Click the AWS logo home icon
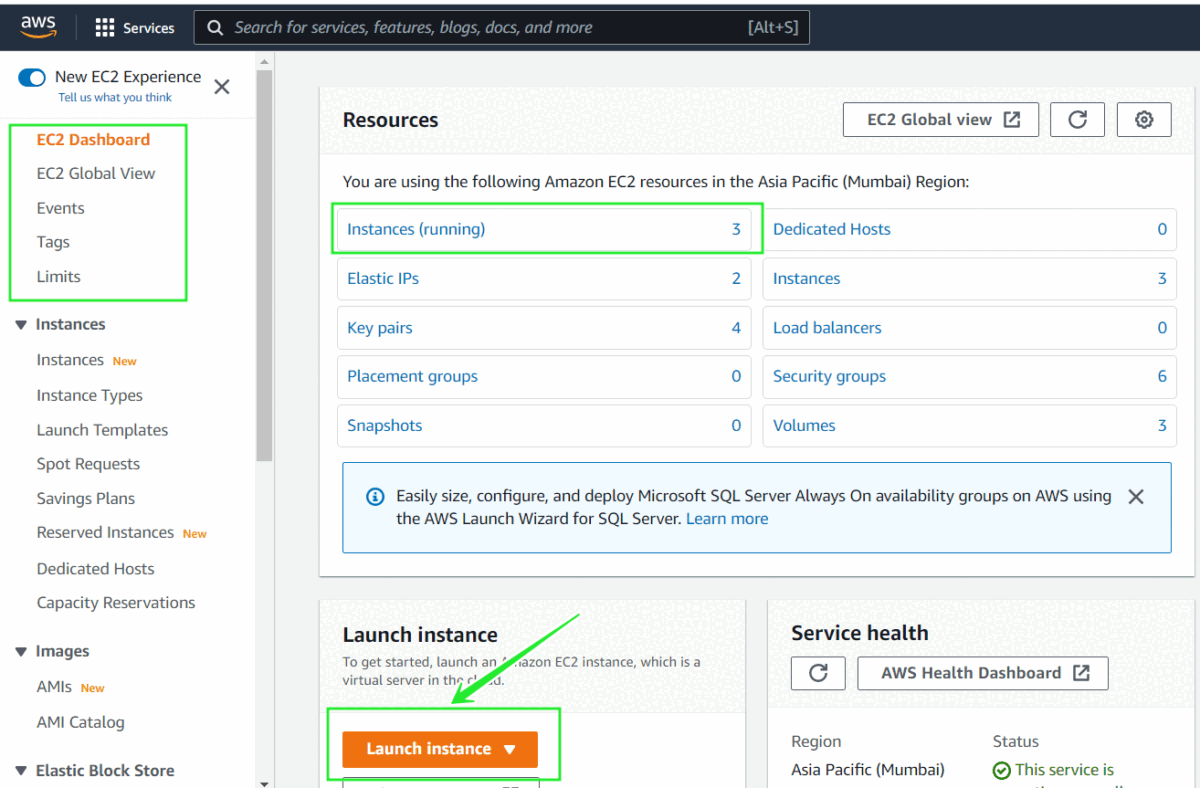 [38, 28]
